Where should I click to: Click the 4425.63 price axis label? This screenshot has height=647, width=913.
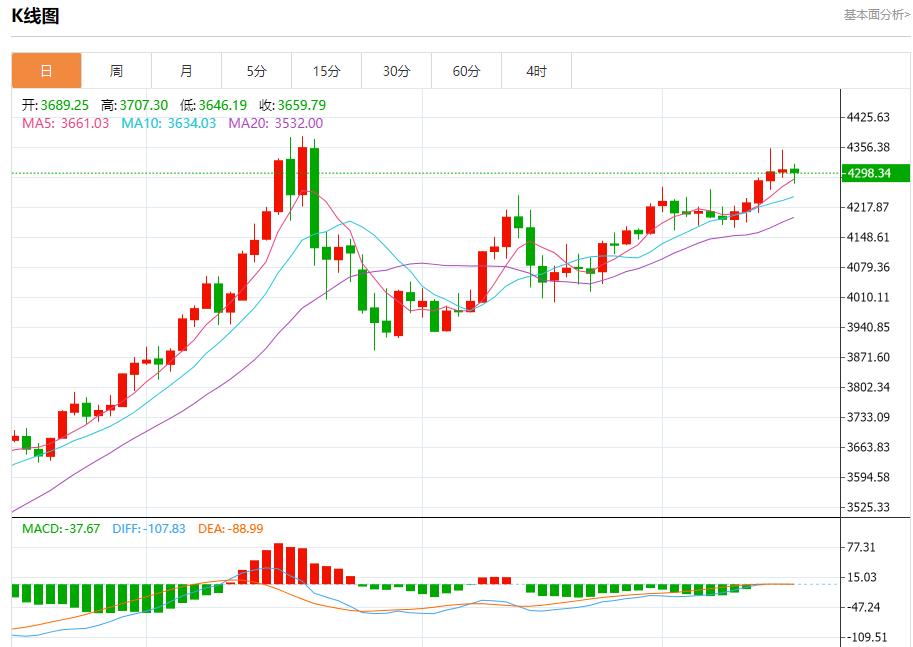(x=868, y=117)
